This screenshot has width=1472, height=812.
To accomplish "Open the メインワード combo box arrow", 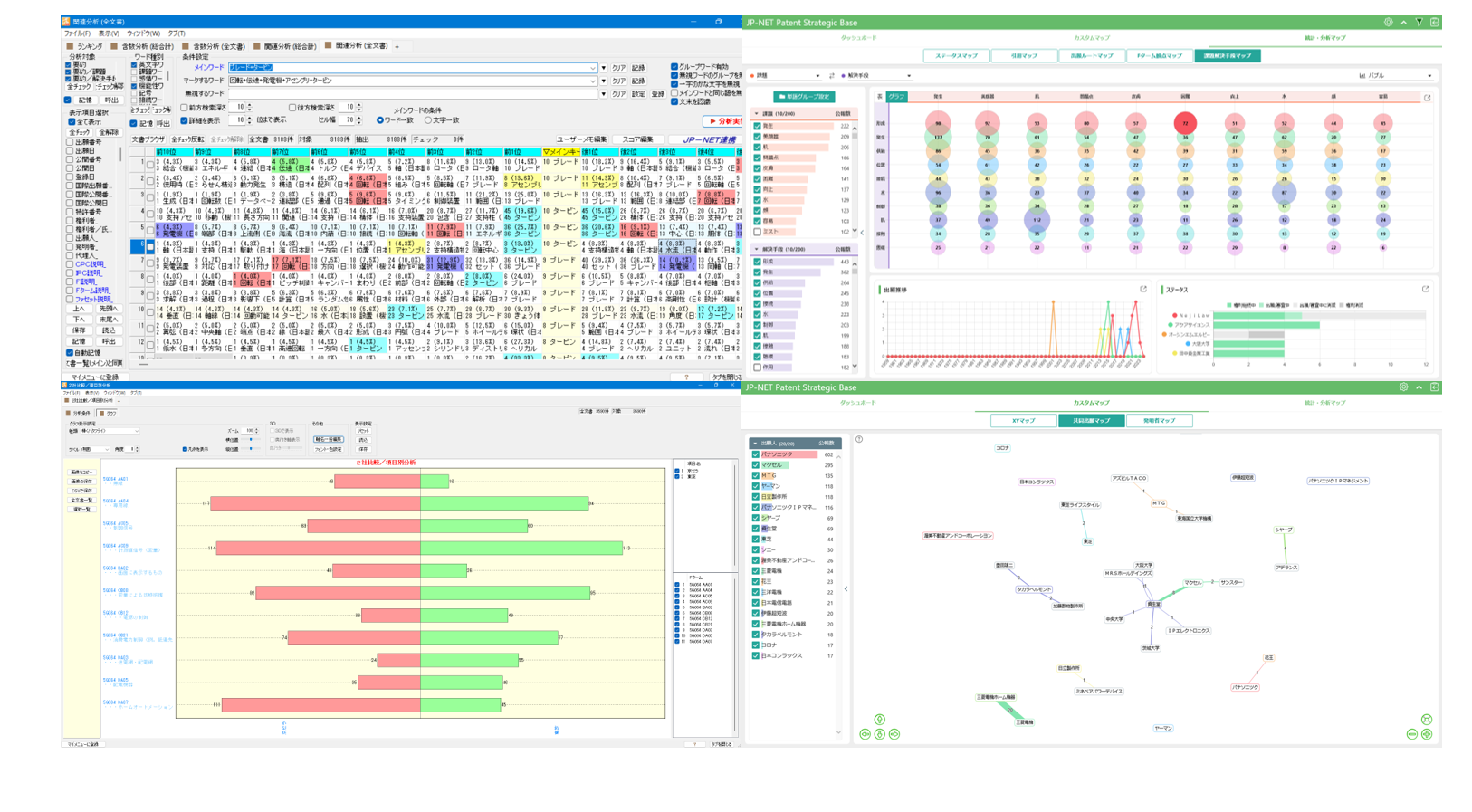I will pyautogui.click(x=592, y=68).
